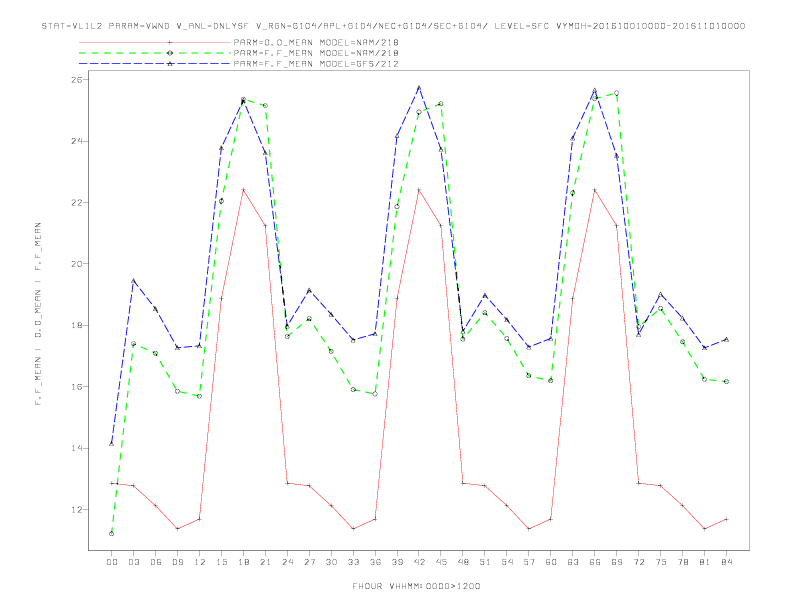Click x-axis forecast hour label 36
Viewport: 792px width, 612px height.
(x=375, y=562)
